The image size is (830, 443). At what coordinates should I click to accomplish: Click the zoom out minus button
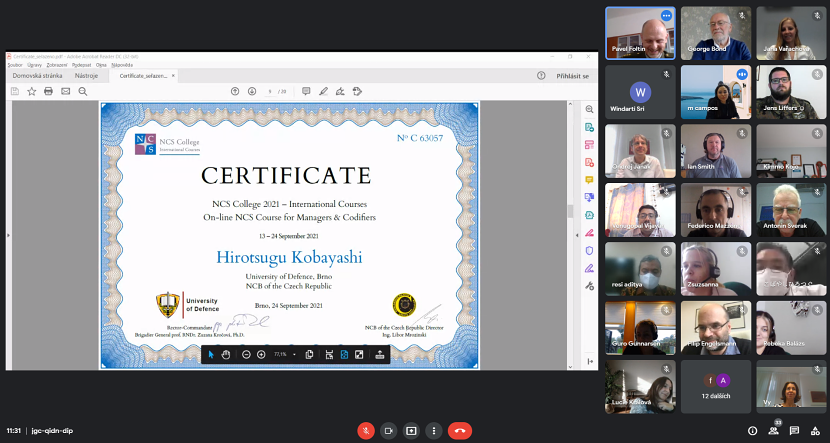tap(246, 355)
